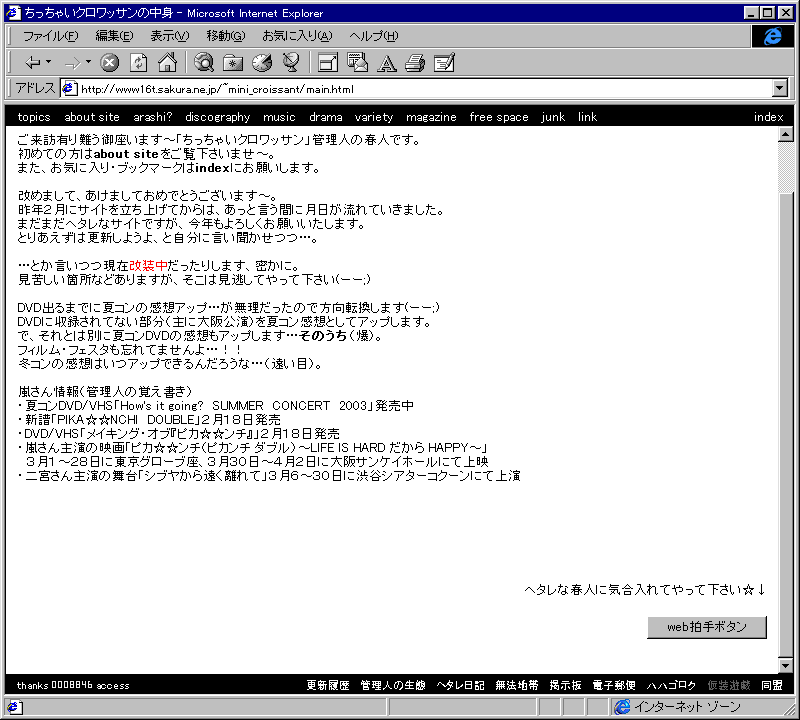Open the 移動 menu
800x720 pixels.
226,36
